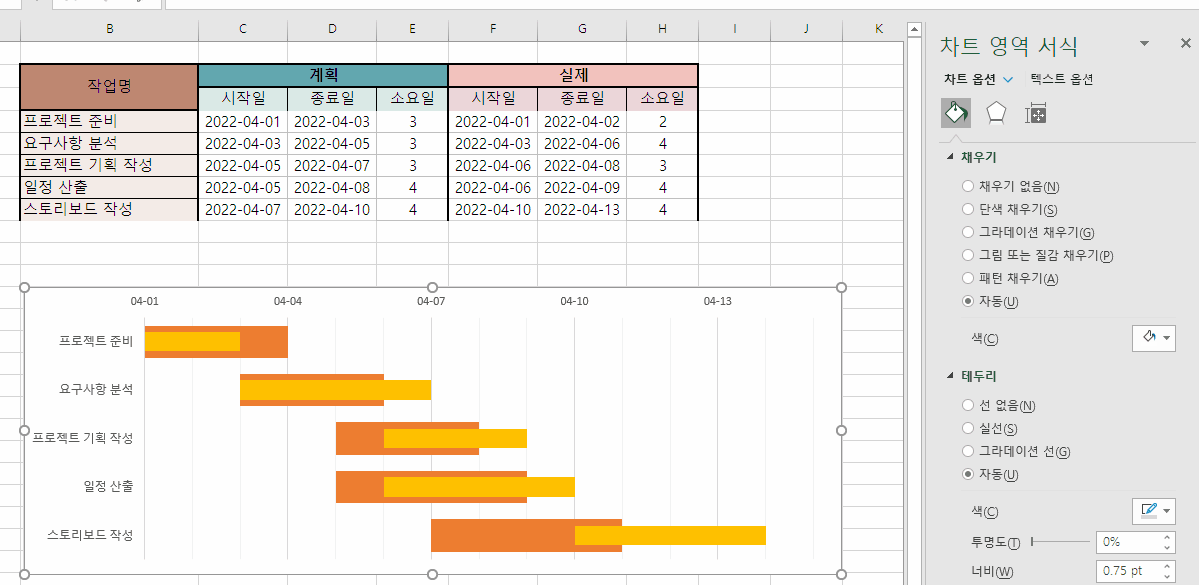
Task: Select the yellow bar for 프로젝트 준비
Action: point(193,342)
